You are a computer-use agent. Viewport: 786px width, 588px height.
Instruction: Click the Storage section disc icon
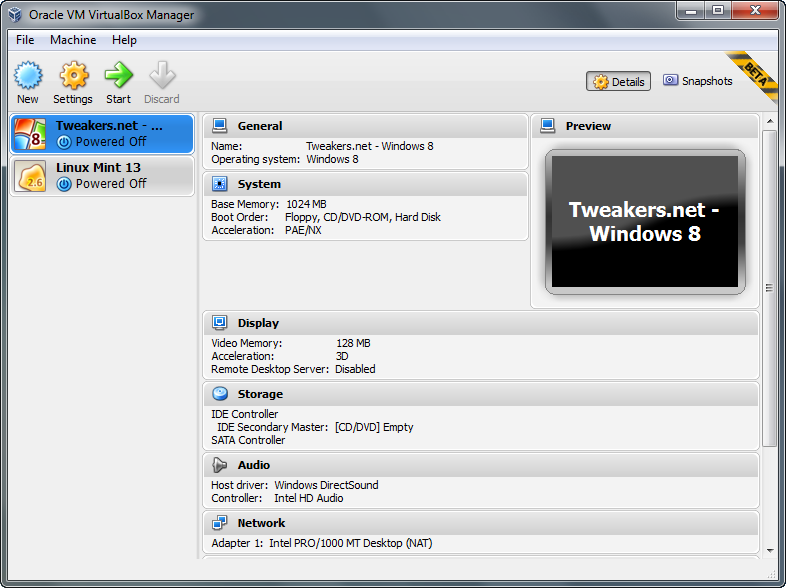coord(220,394)
